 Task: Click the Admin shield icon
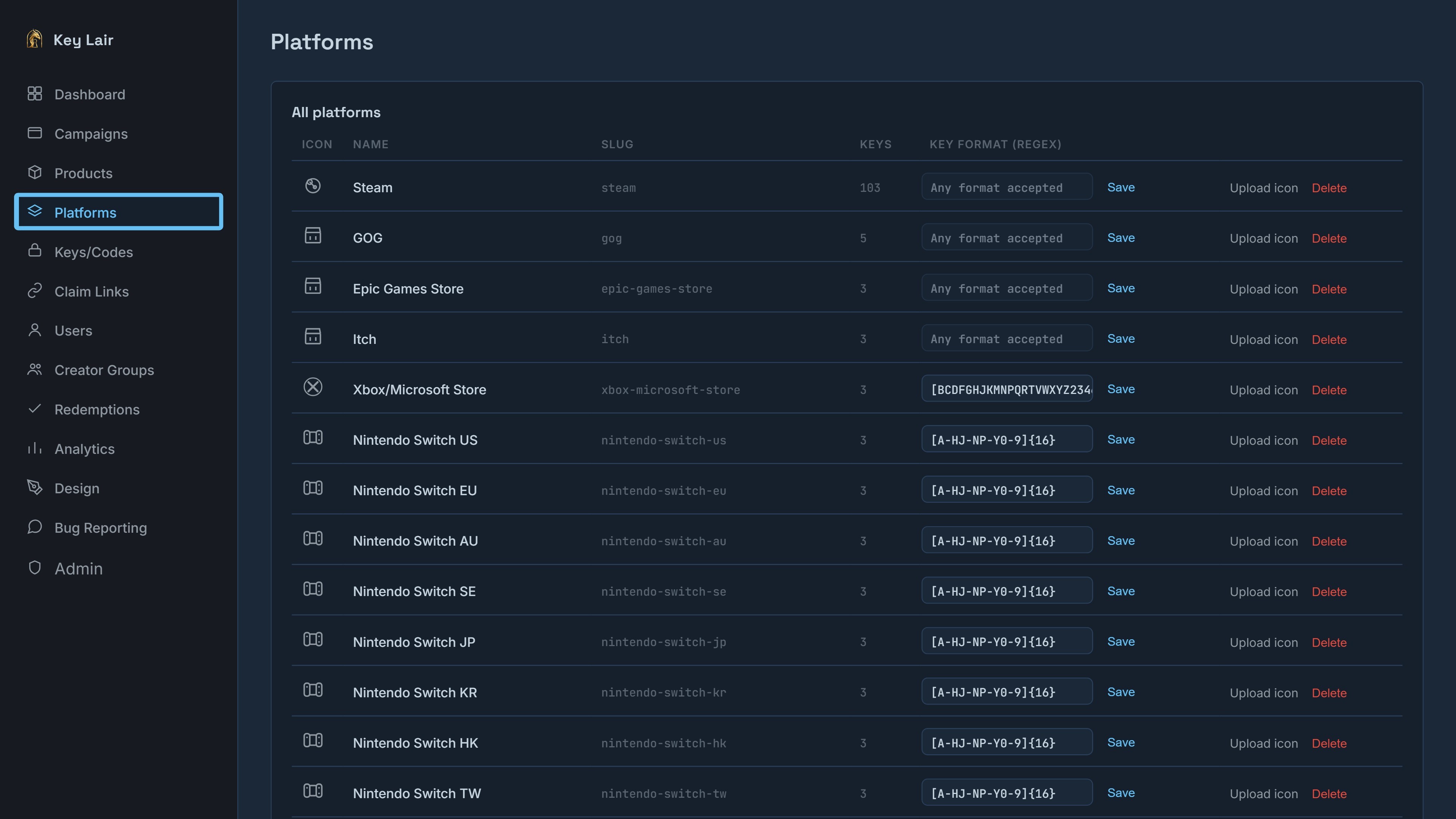pyautogui.click(x=35, y=568)
